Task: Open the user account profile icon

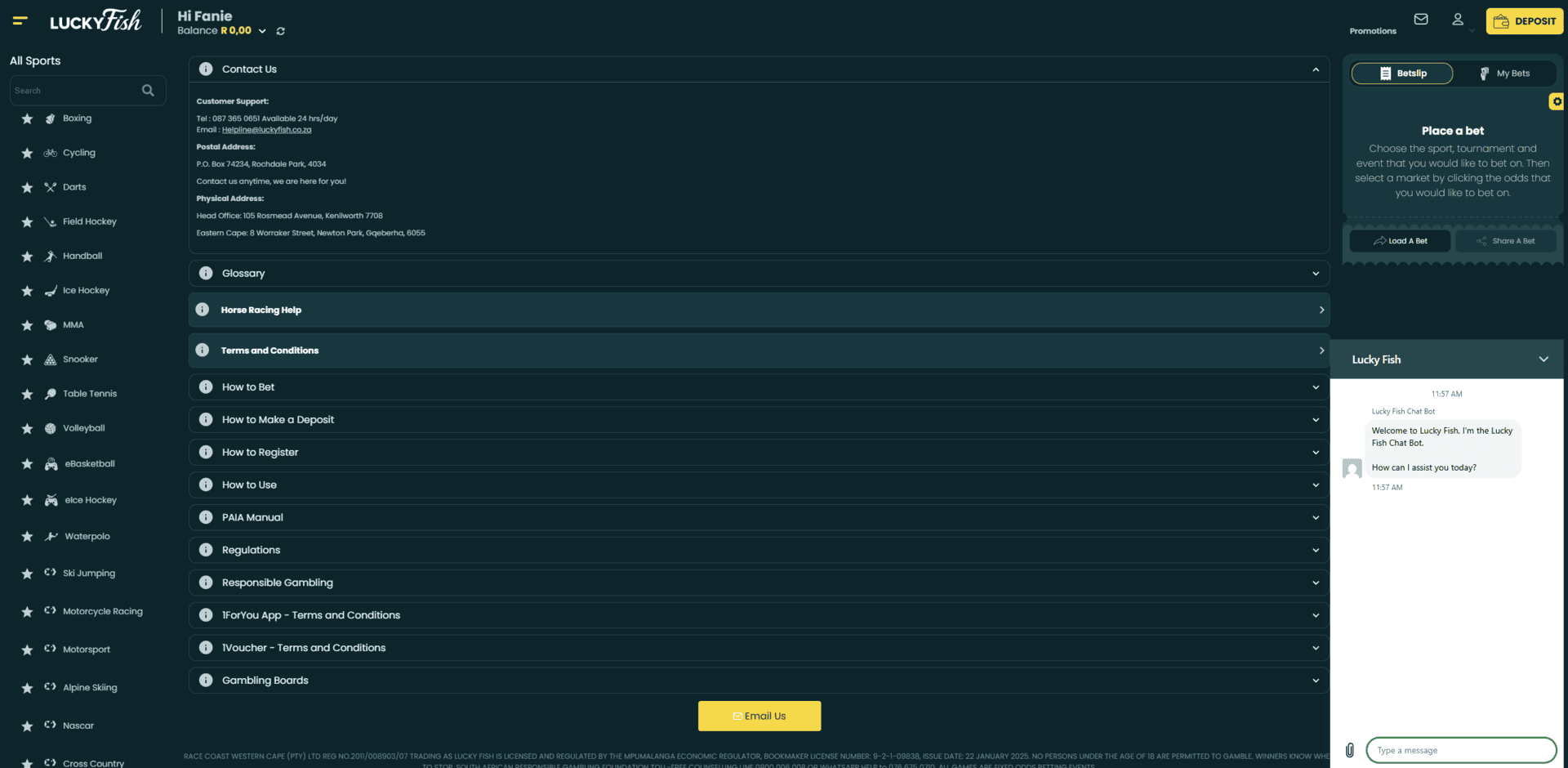Action: (1458, 20)
